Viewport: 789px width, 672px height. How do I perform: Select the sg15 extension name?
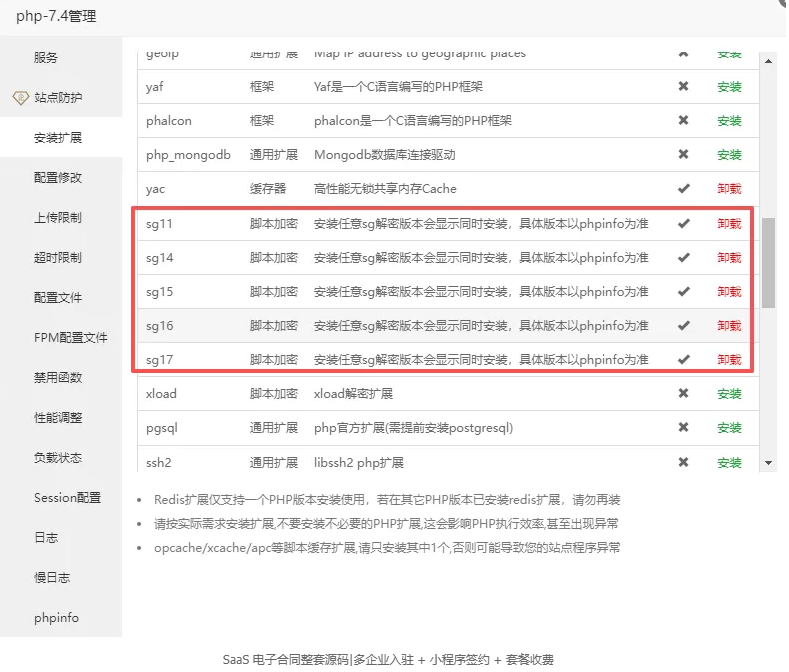(160, 291)
